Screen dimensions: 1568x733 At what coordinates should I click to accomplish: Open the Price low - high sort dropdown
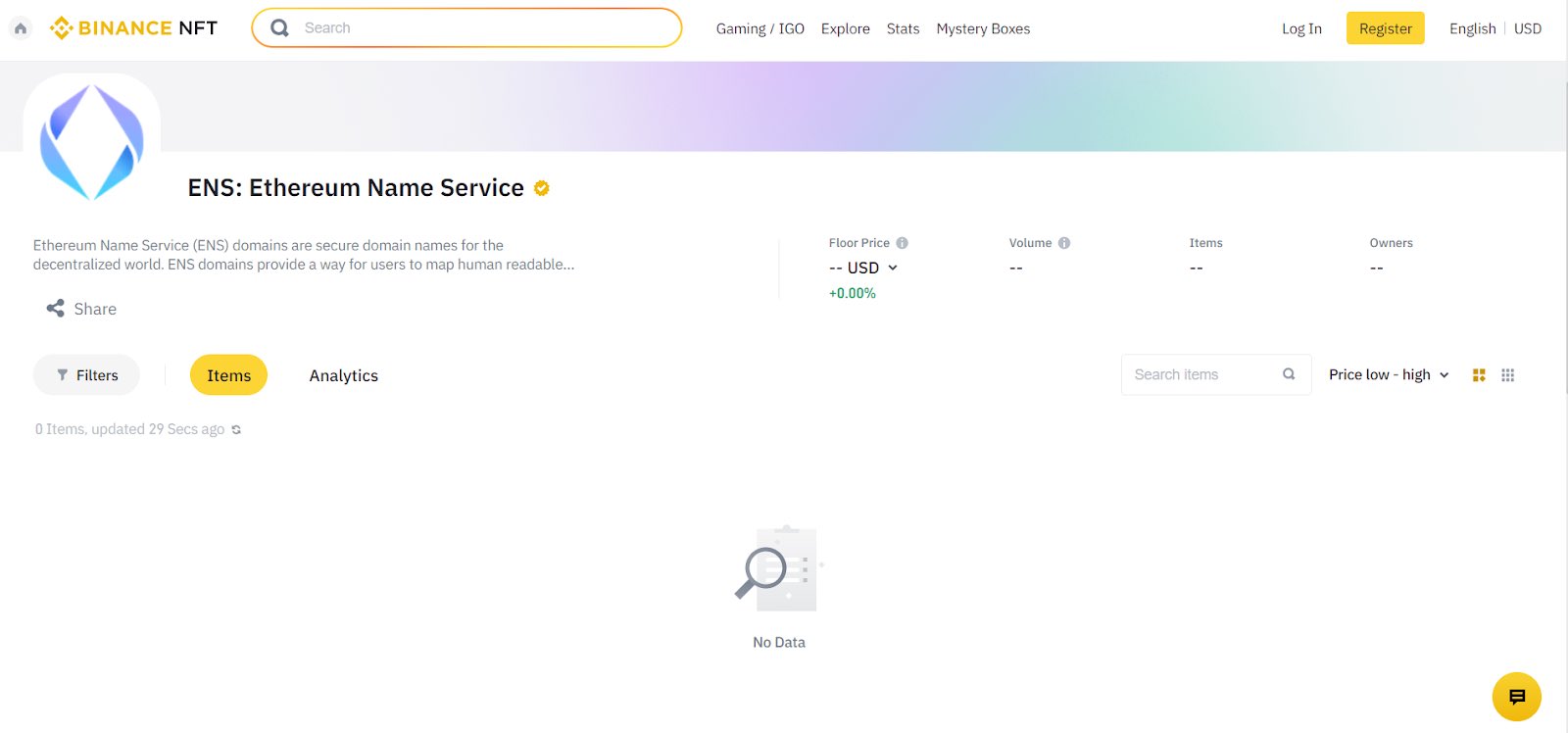click(x=1389, y=374)
